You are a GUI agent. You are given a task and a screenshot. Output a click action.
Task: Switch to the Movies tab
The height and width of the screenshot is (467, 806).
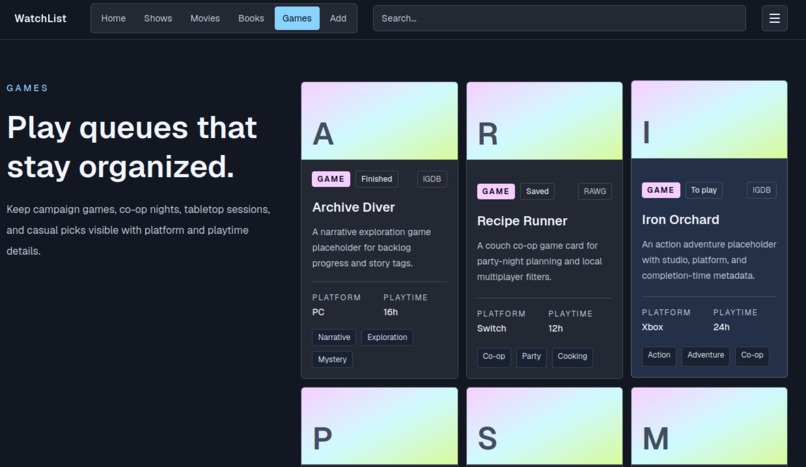pos(205,18)
